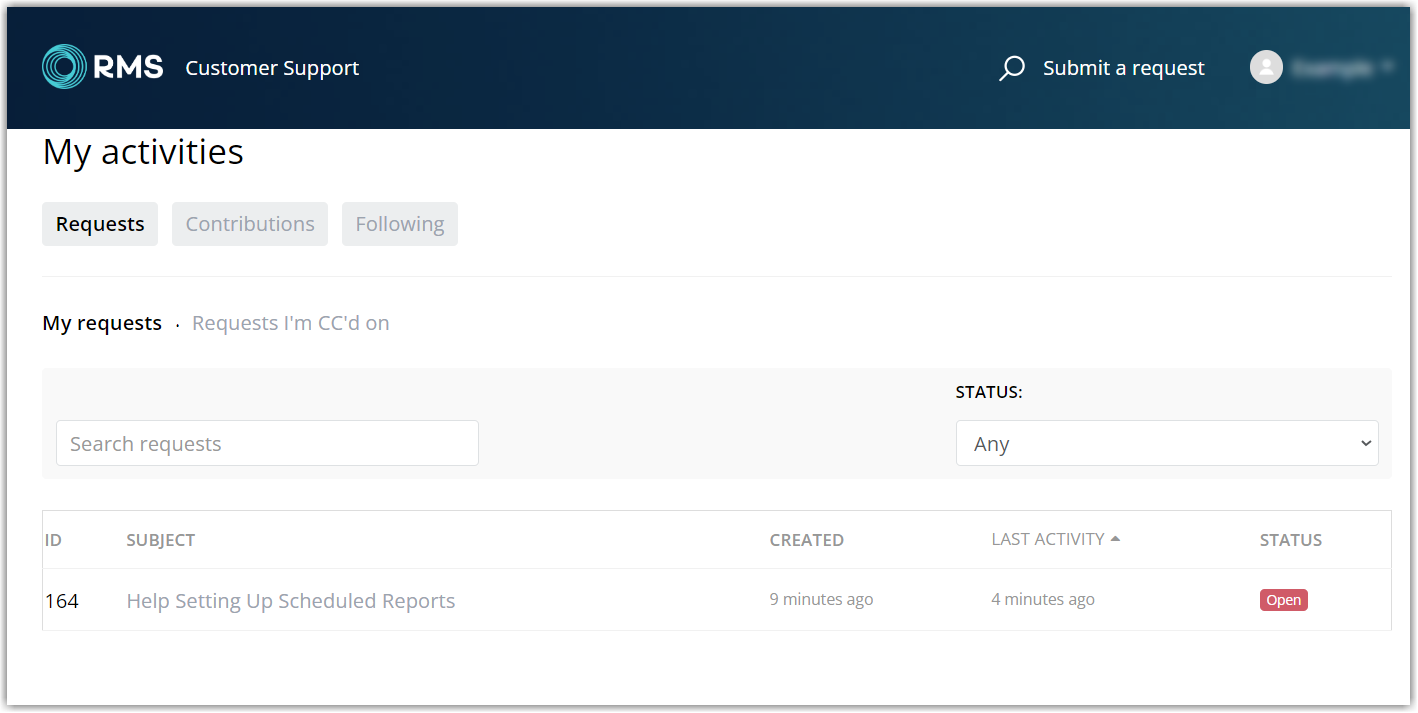1418x713 pixels.
Task: Switch to Requests I'm CC'd on view
Action: point(290,322)
